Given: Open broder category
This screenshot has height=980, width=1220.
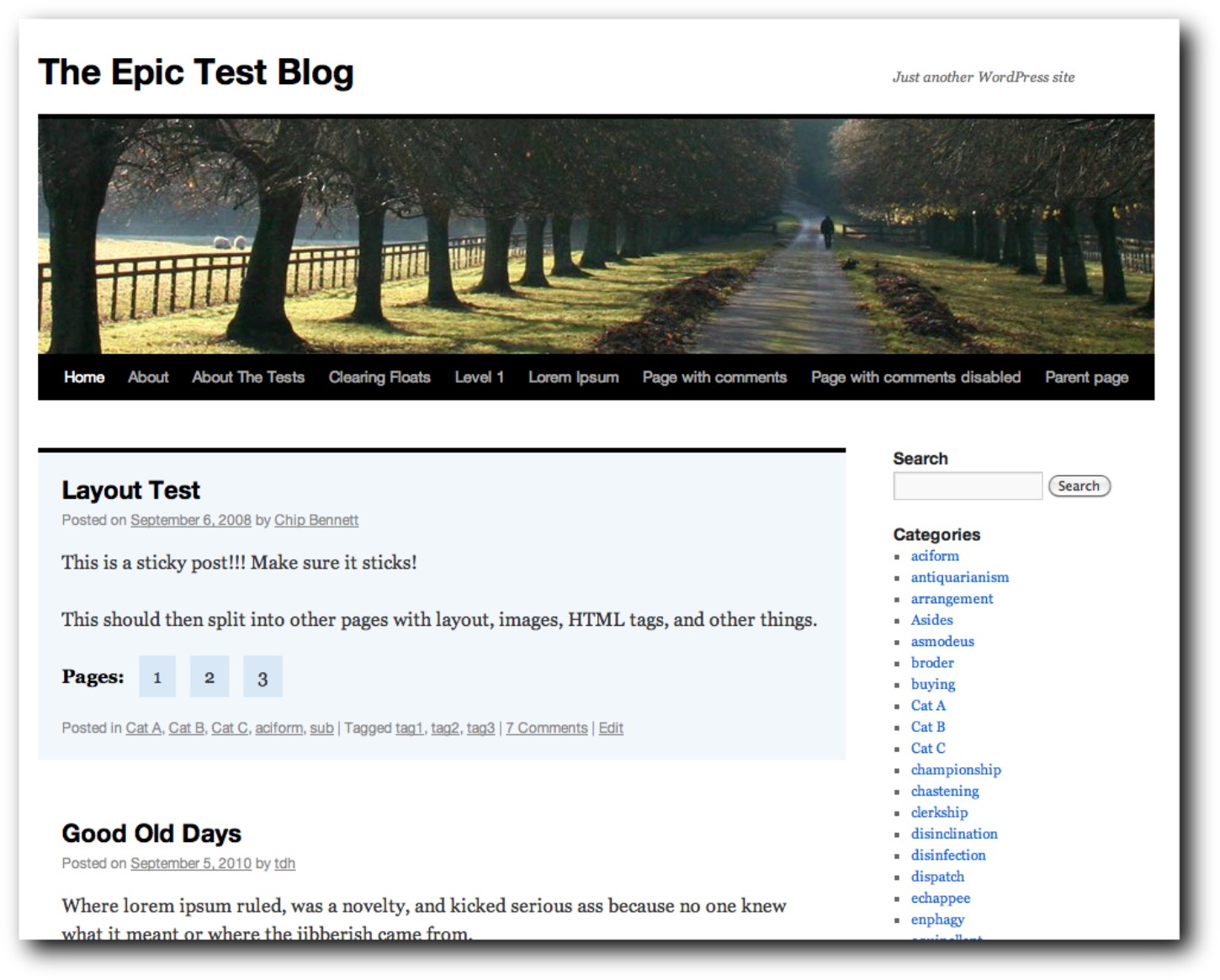Looking at the screenshot, I should (x=932, y=663).
